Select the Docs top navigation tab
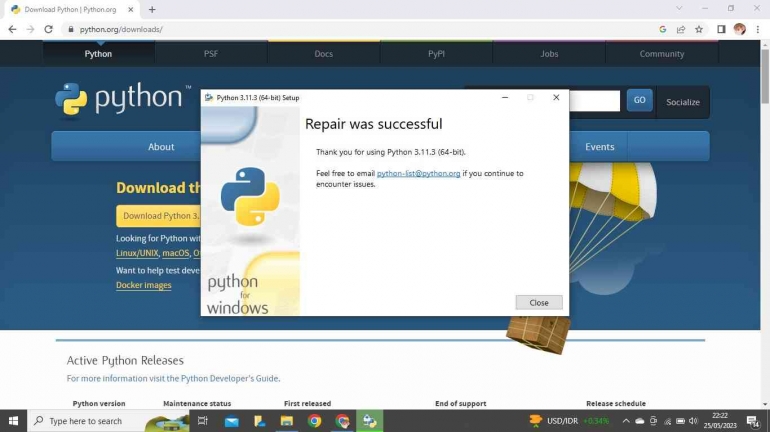This screenshot has height=432, width=770. point(324,54)
